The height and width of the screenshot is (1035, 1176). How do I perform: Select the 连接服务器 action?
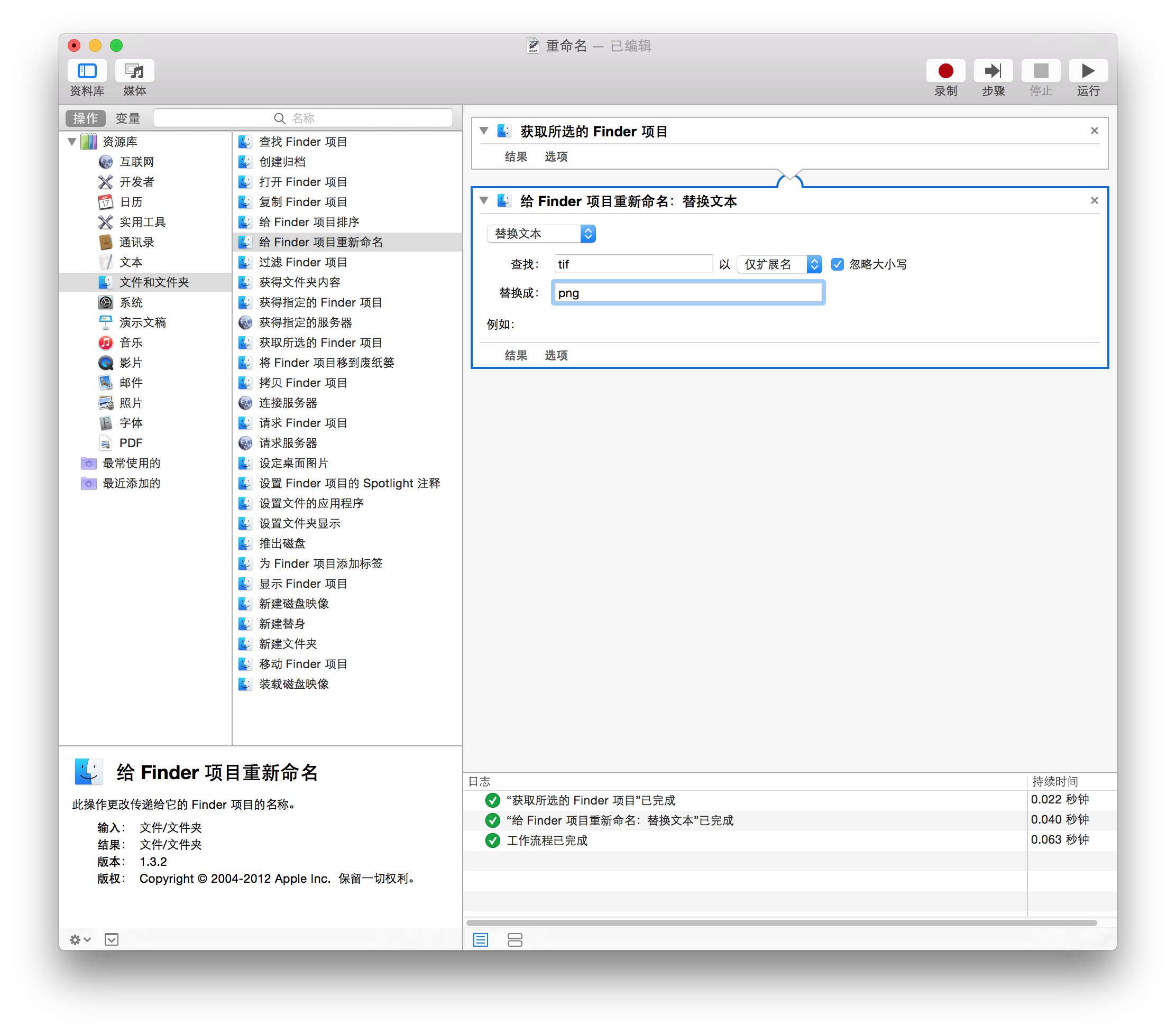click(x=347, y=403)
